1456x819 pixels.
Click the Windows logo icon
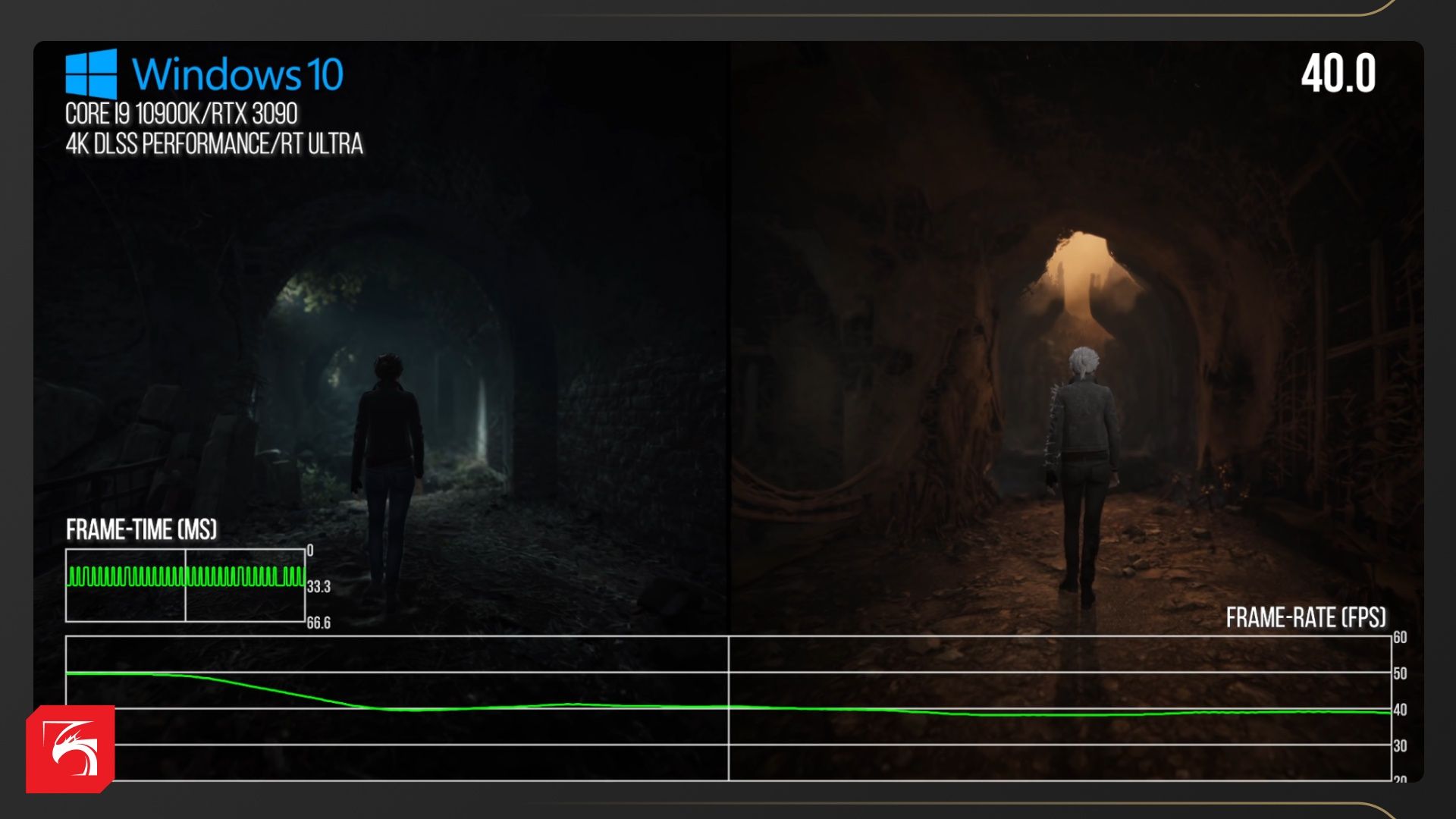click(x=91, y=74)
